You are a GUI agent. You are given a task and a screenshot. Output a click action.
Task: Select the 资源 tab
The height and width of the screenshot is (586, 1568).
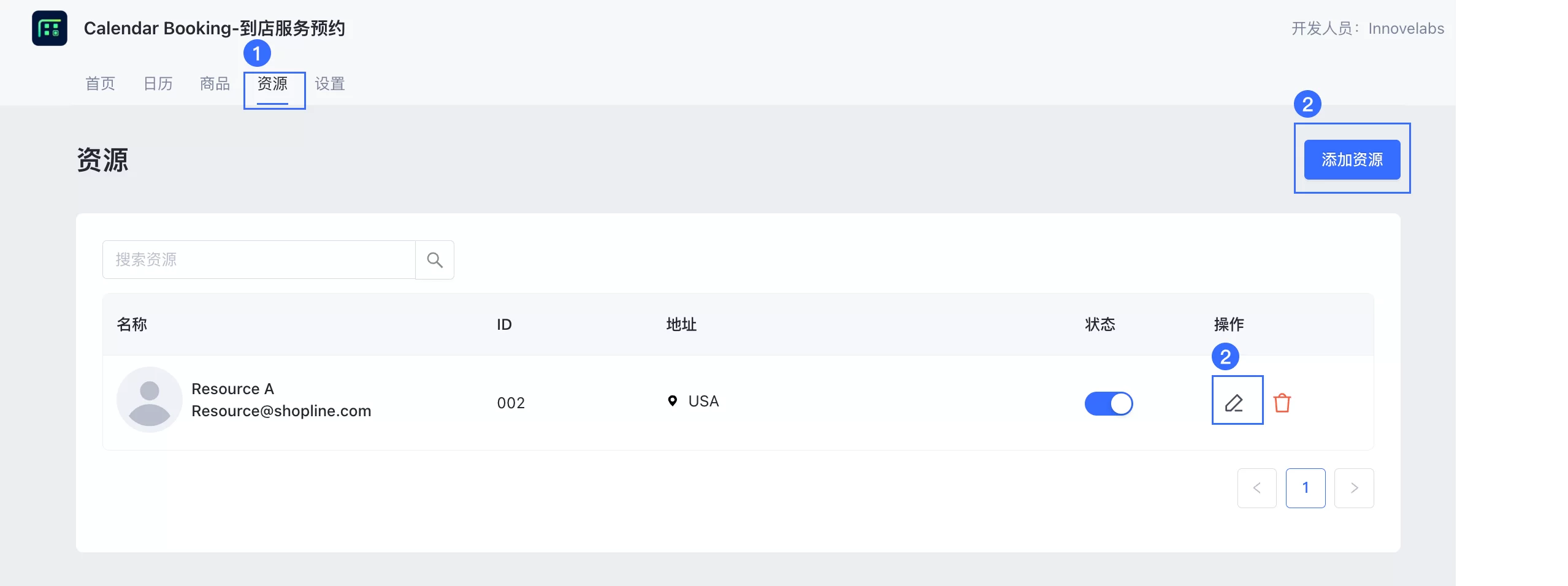click(273, 83)
